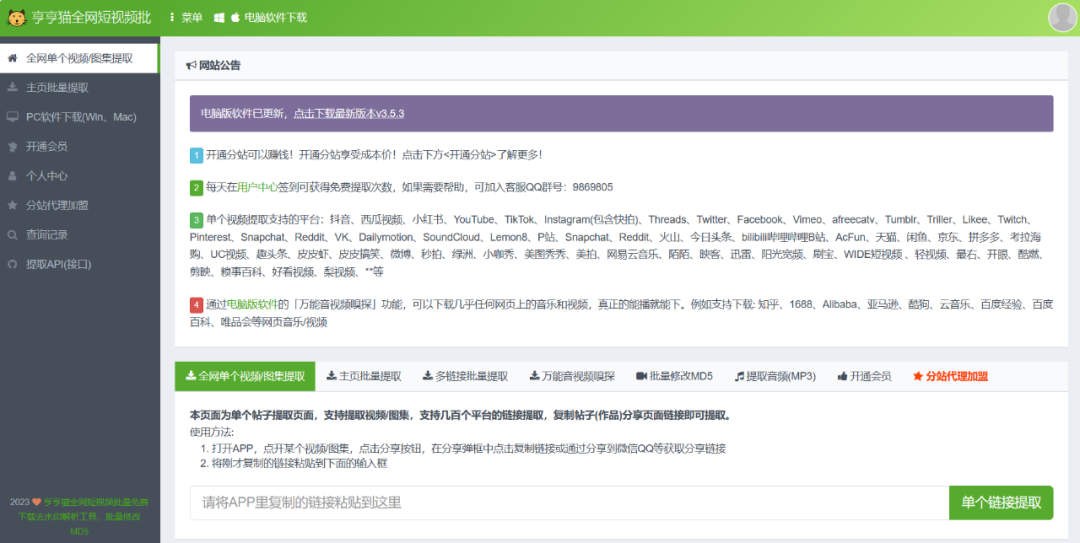This screenshot has width=1080, height=543.
Task: Open the user avatar at top right
Action: pyautogui.click(x=1062, y=18)
